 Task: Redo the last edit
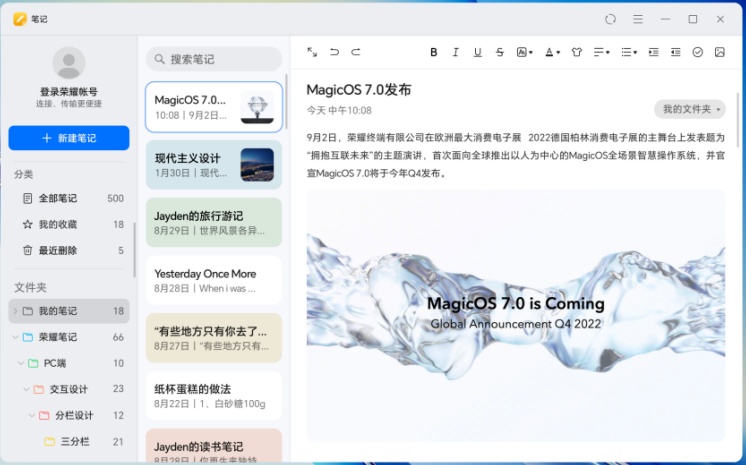pos(355,52)
